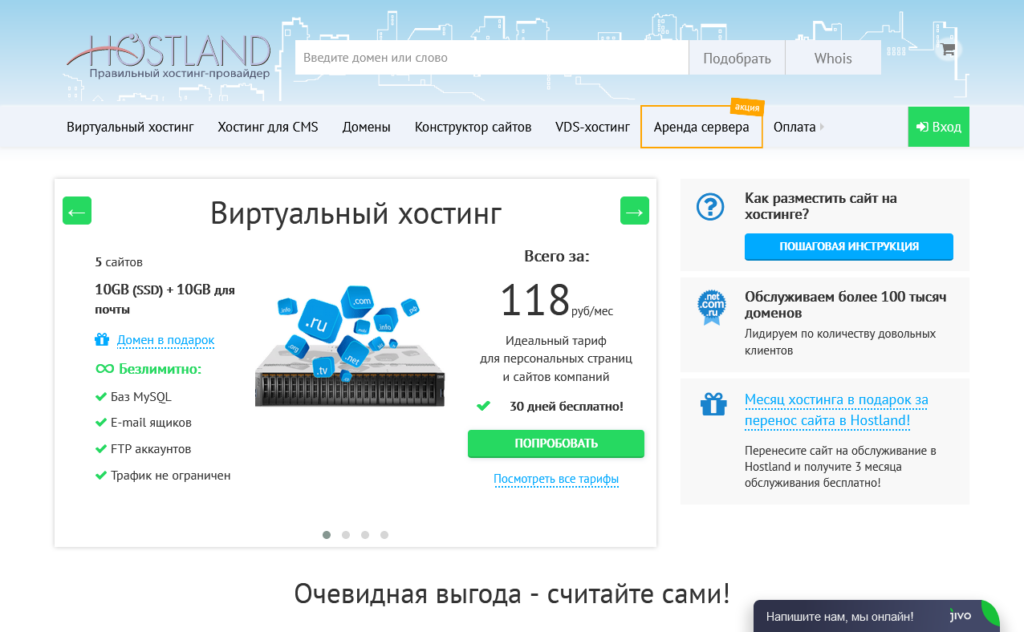Click the акция badge on Аренда сервера

pos(747,106)
